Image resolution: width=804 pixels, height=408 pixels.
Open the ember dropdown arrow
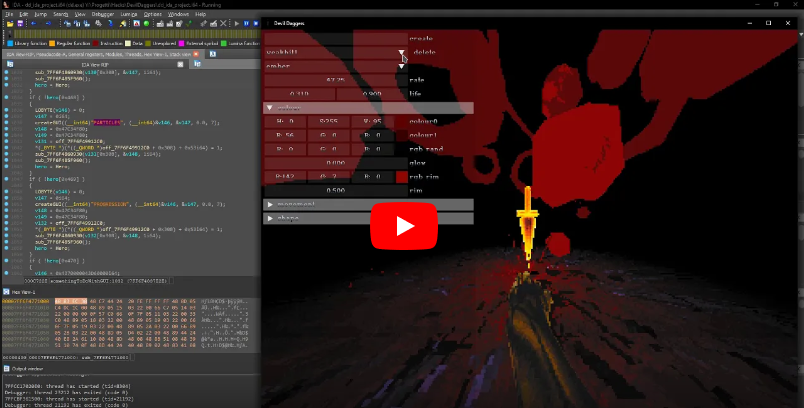(x=401, y=66)
